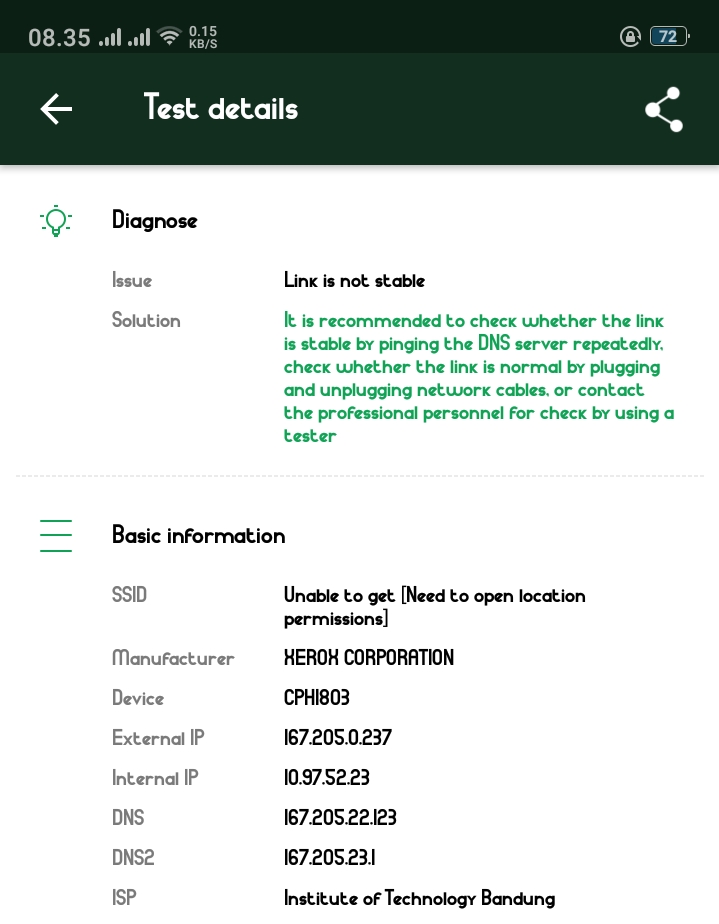Tap the 'Link is not stable' issue text
Image resolution: width=719 pixels, height=924 pixels.
354,281
